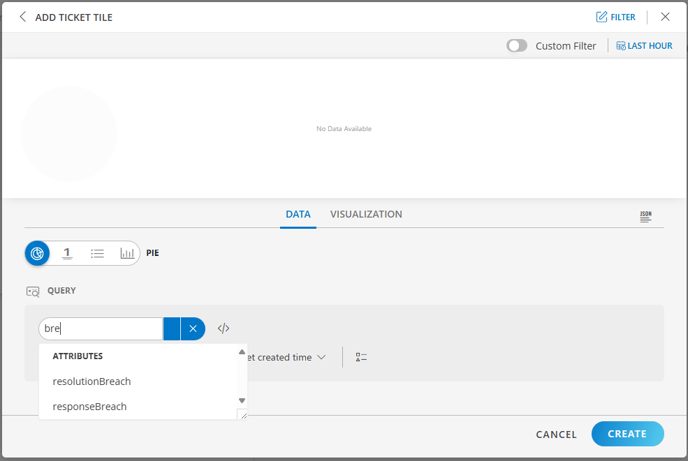
Task: Click the Create button
Action: 627,434
